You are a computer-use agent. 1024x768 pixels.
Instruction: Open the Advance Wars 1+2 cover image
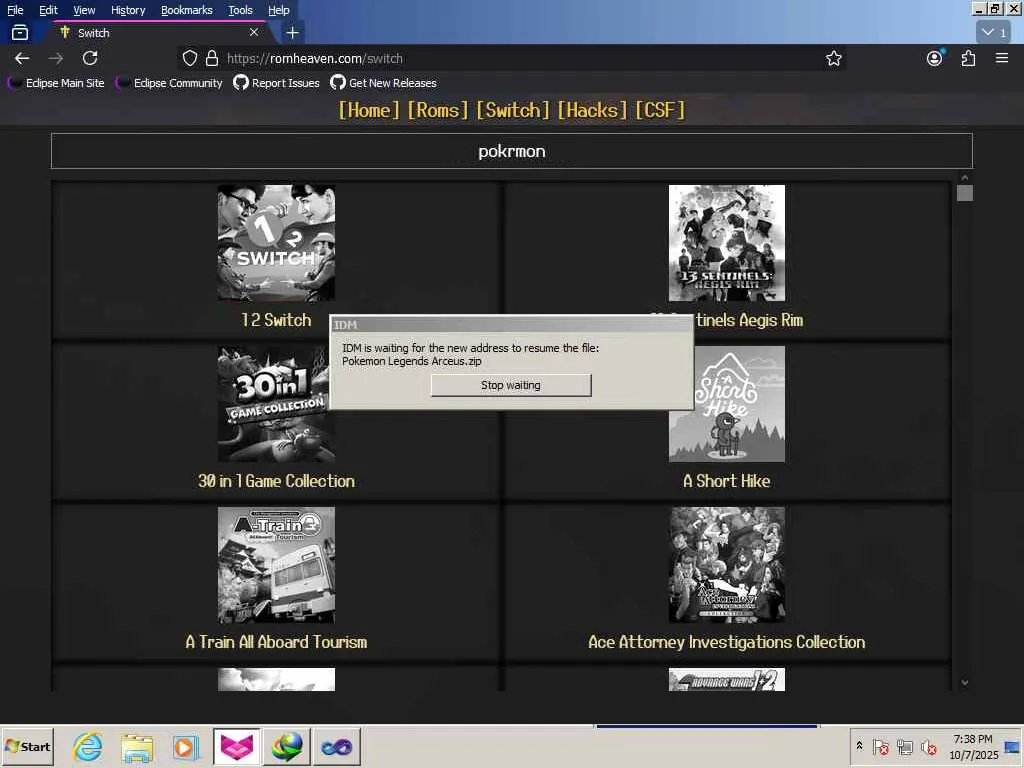tap(727, 679)
